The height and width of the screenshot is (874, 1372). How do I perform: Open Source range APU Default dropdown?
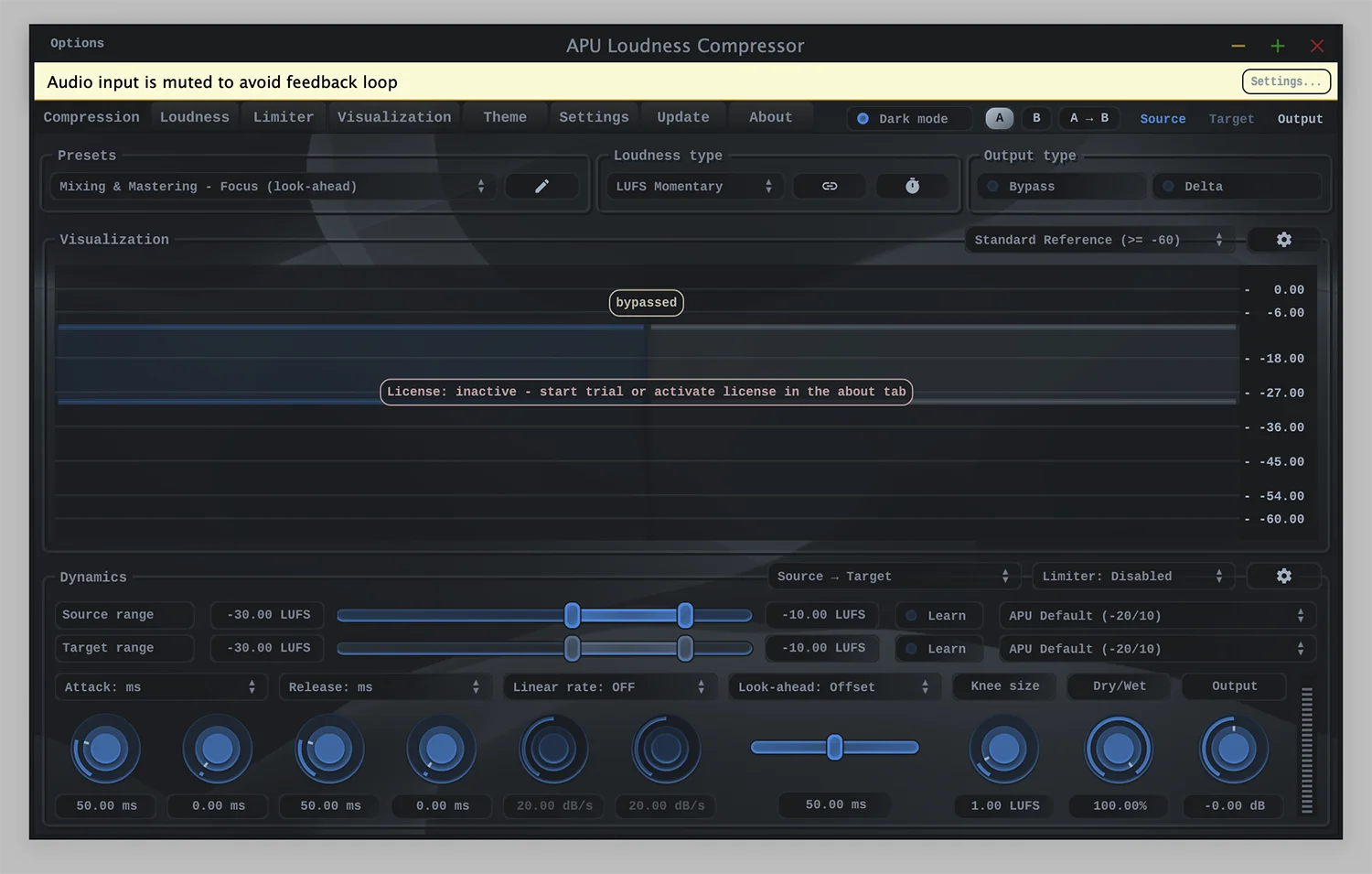click(1157, 616)
